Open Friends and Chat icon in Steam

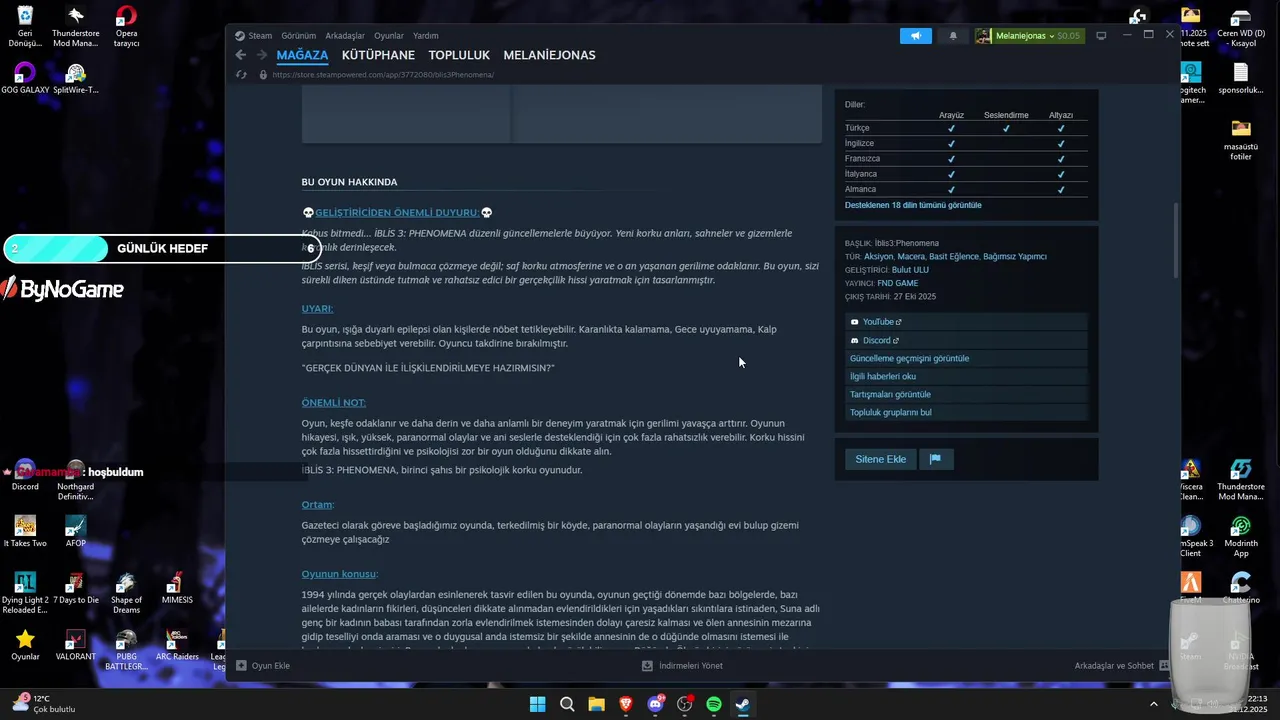pyautogui.click(x=1164, y=665)
